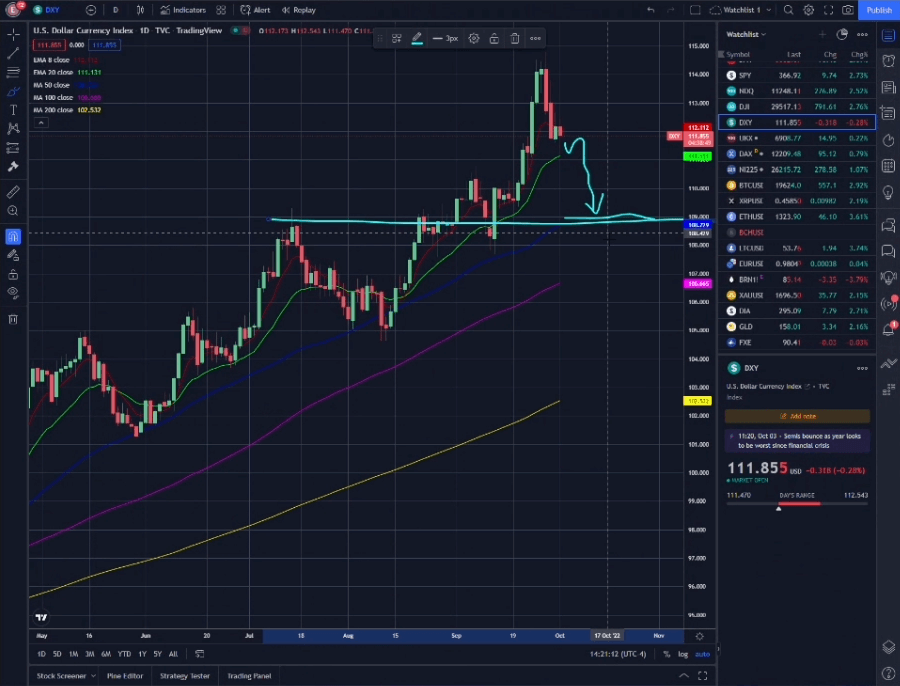Open the Pine Editor tab
Viewport: 900px width, 686px height.
click(125, 676)
